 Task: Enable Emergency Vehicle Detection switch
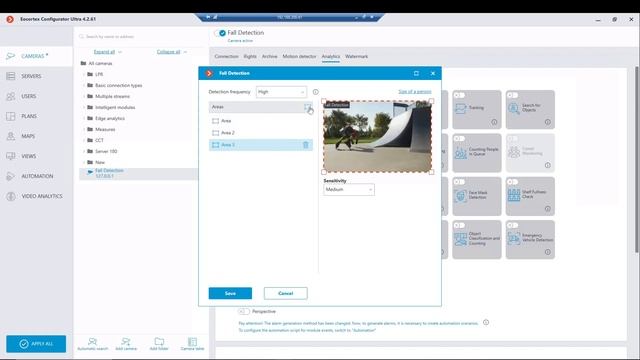pos(512,225)
